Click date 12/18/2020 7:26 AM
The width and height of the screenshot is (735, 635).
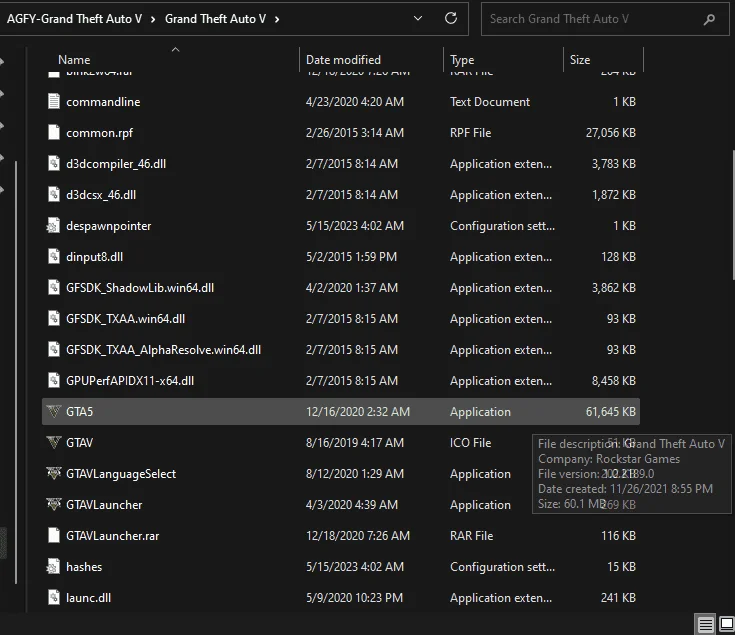pyautogui.click(x=358, y=535)
